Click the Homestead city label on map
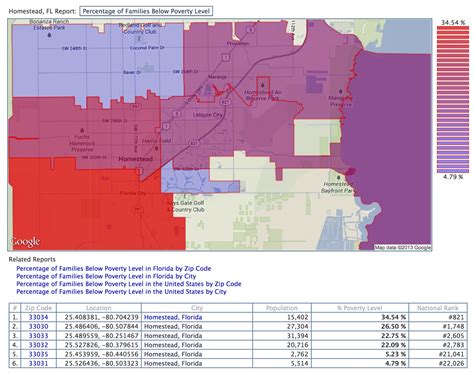Image resolution: width=474 pixels, height=381 pixels. tap(136, 159)
